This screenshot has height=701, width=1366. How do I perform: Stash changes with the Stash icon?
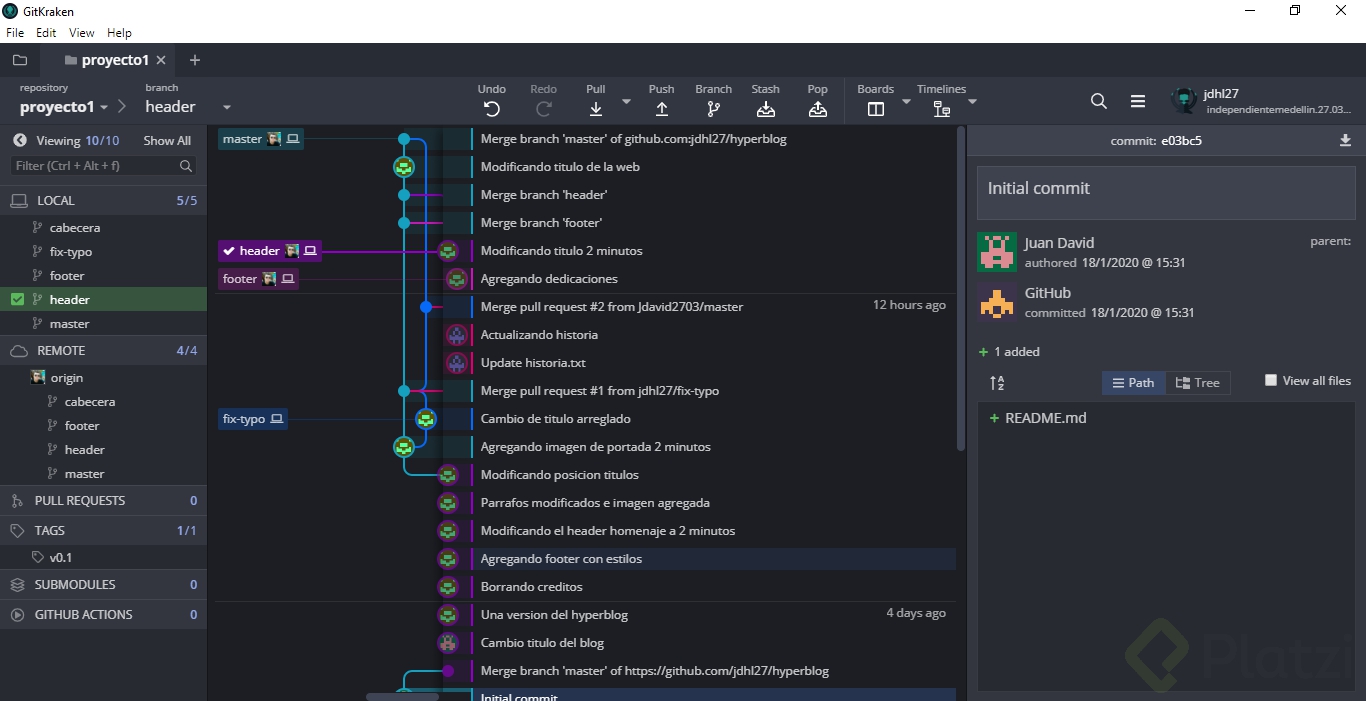point(765,109)
